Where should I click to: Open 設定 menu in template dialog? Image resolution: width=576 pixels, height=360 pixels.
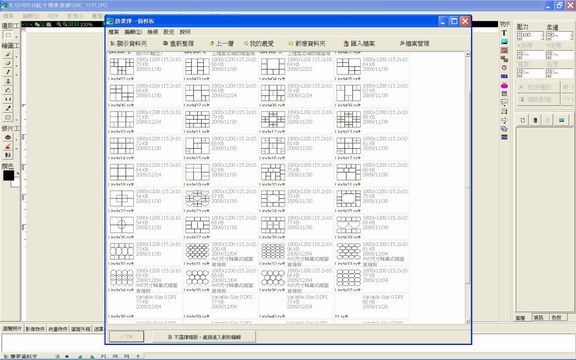point(169,32)
